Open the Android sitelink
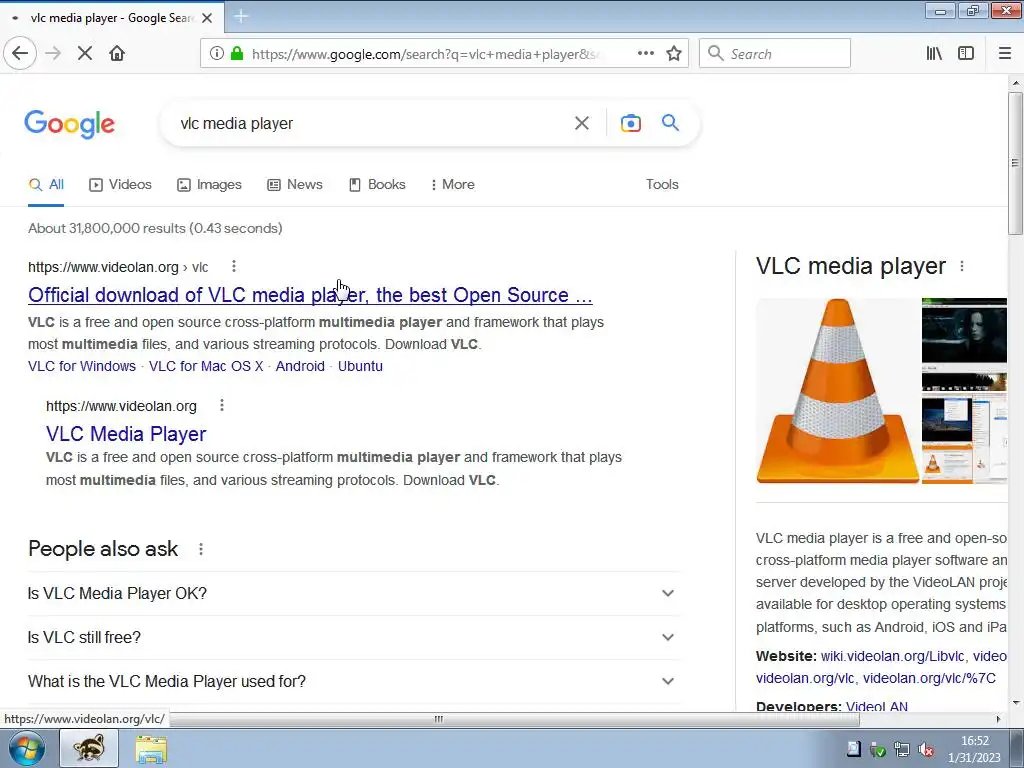 point(300,366)
